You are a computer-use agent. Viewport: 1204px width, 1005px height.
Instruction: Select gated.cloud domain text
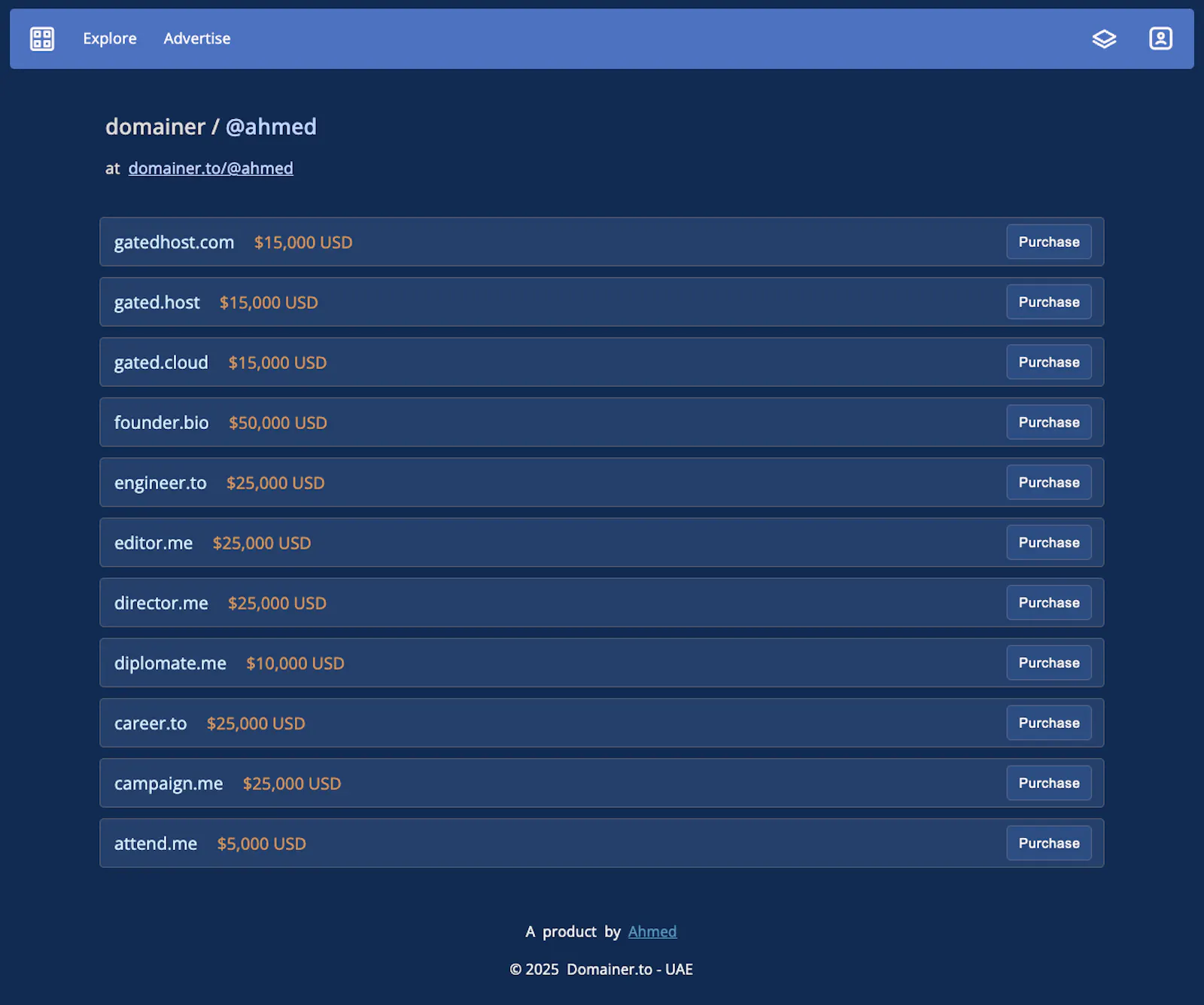(161, 363)
